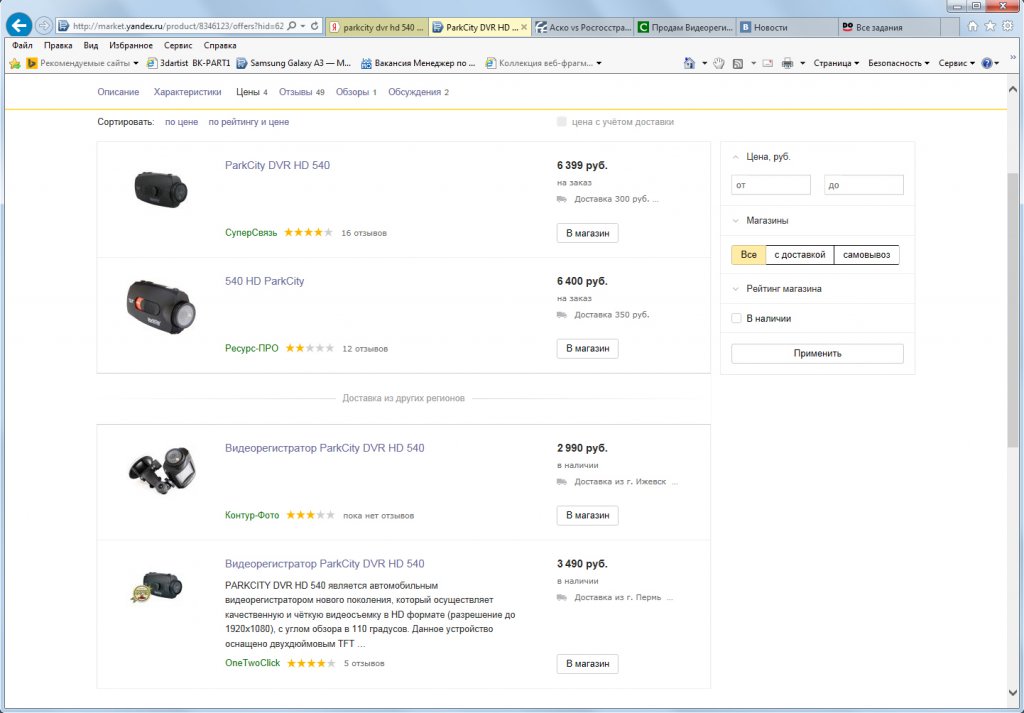Open Контур-Фото dashcam product image
Screen dimensions: 1024x713
pos(162,470)
